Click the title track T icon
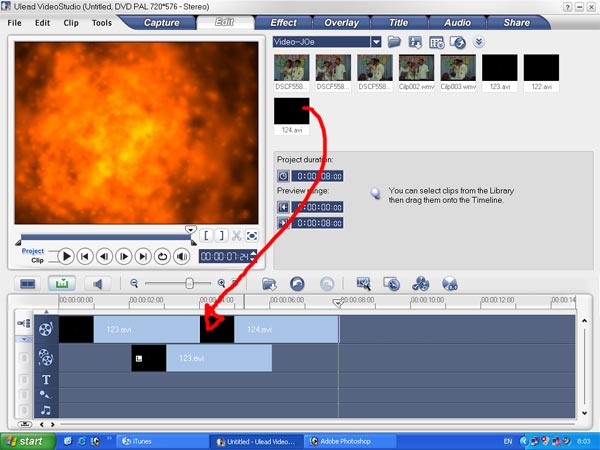The image size is (600, 450). coord(46,380)
